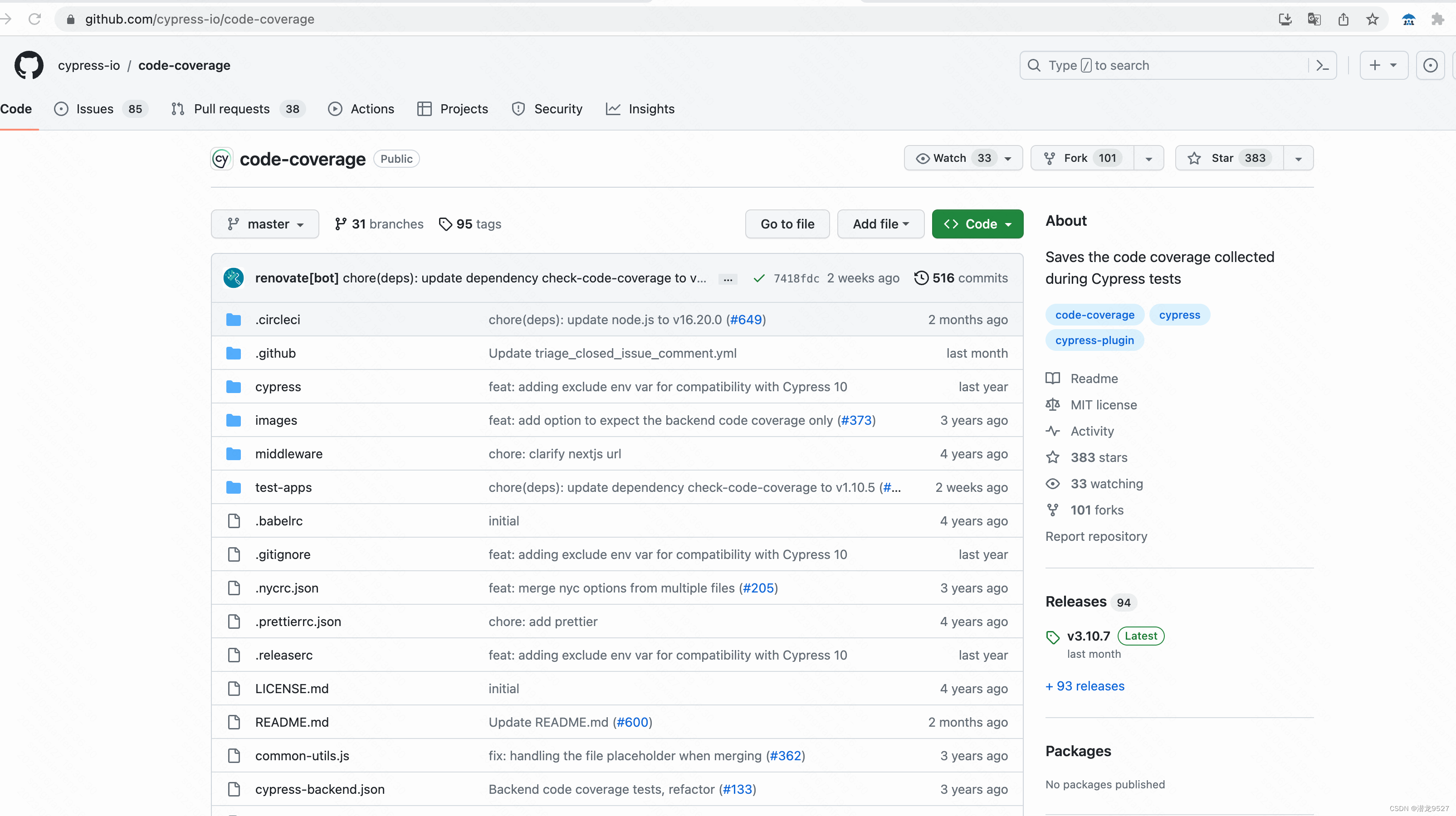Click the GitHub Octocat logo
Viewport: 1456px width, 816px height.
tap(29, 65)
